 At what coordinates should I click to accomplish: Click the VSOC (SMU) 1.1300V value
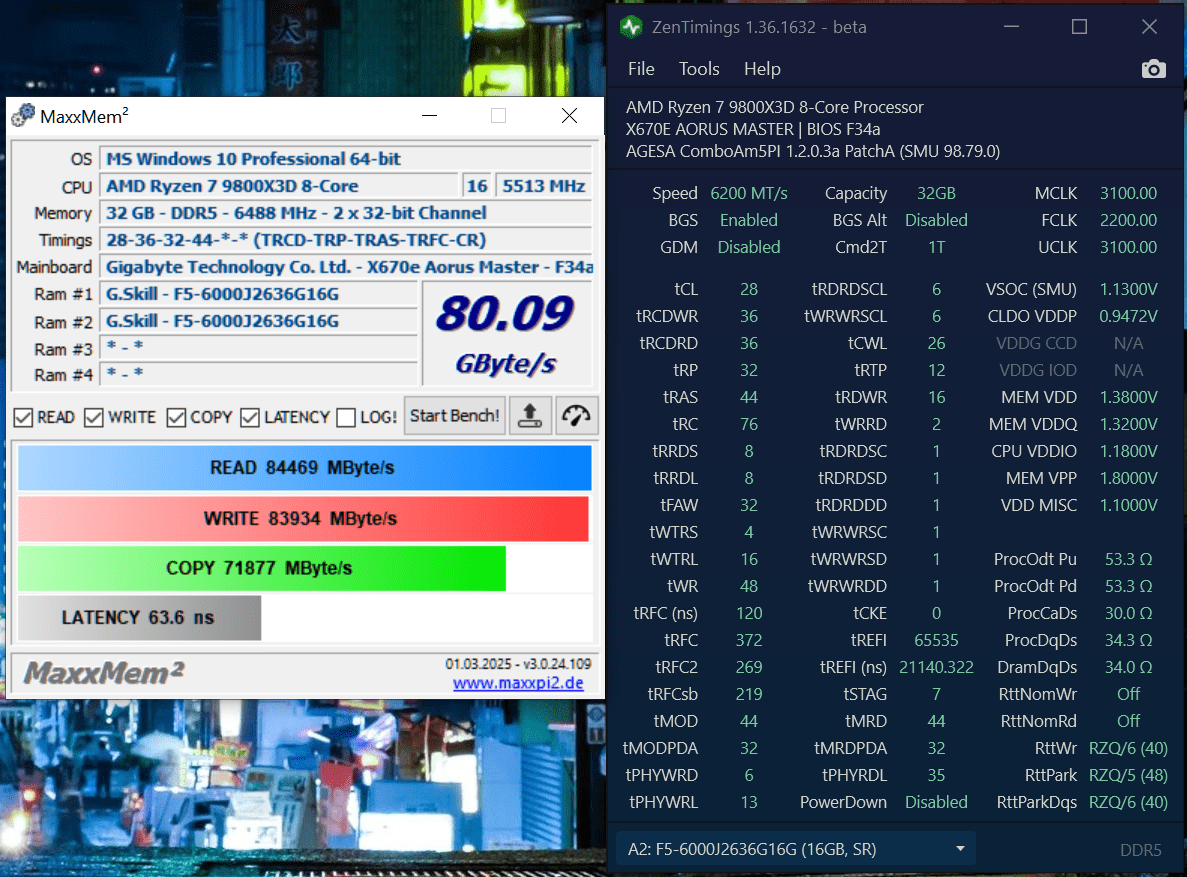pos(1128,289)
